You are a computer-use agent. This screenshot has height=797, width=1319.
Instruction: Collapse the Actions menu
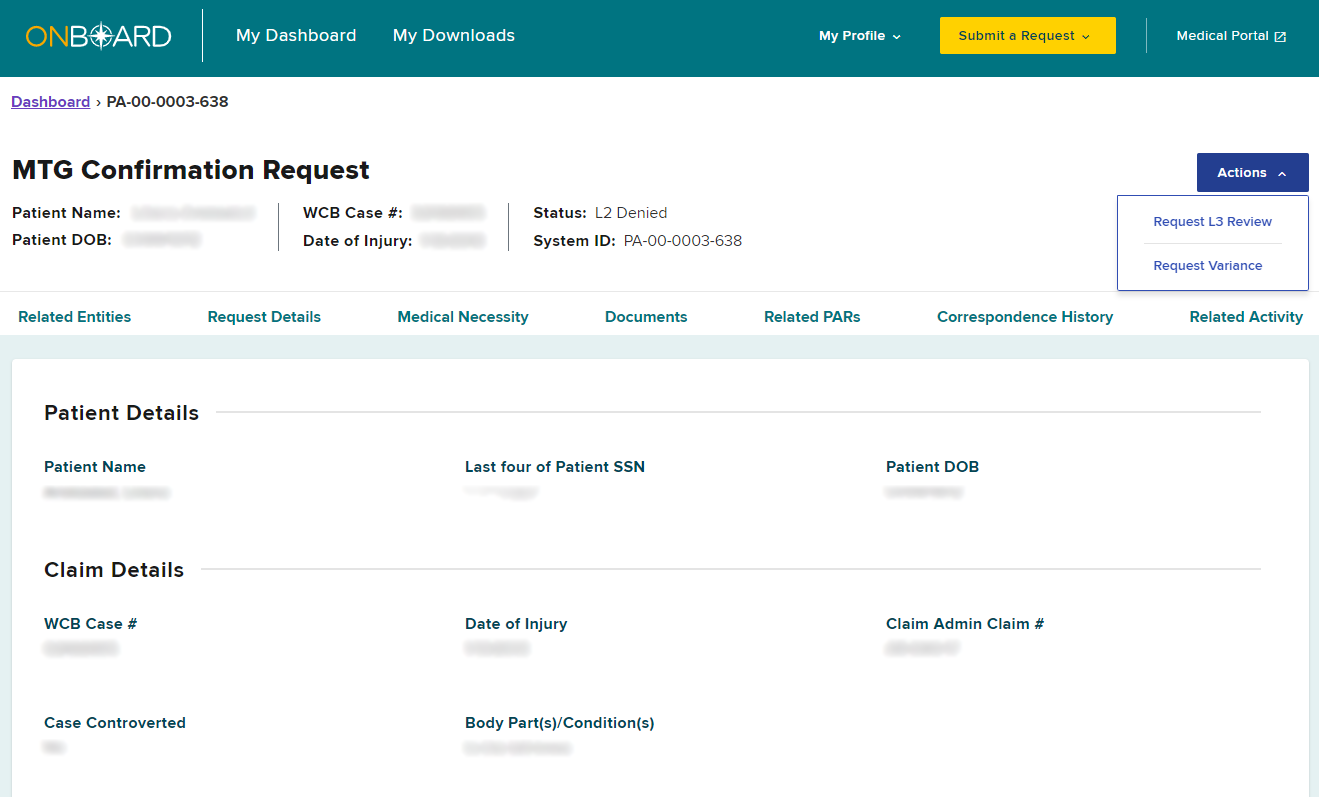coord(1252,173)
